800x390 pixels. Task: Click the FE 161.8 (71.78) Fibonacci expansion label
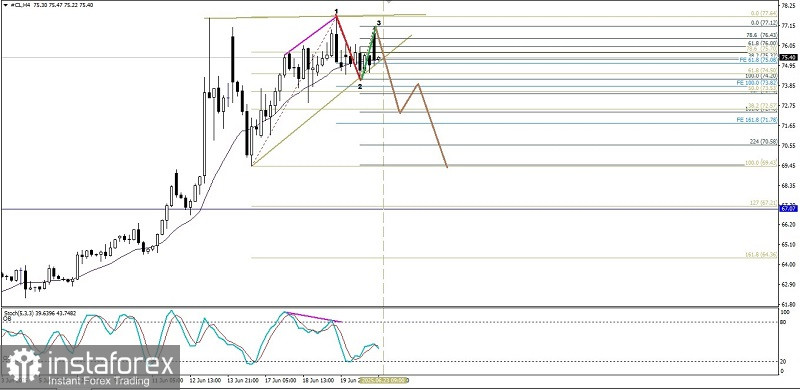(757, 120)
